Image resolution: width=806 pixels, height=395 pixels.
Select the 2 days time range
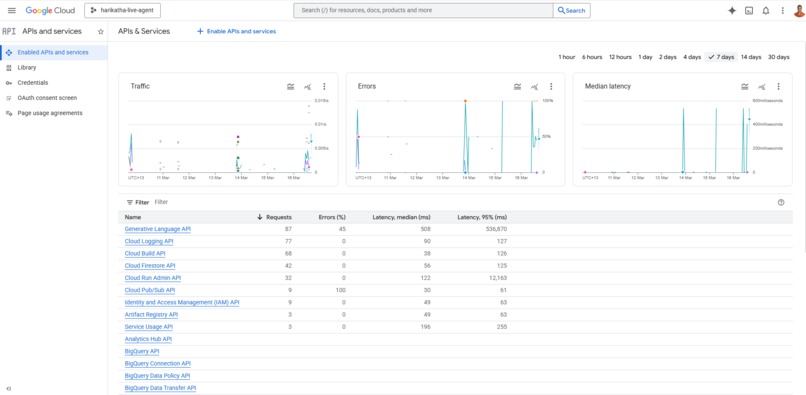coord(668,57)
